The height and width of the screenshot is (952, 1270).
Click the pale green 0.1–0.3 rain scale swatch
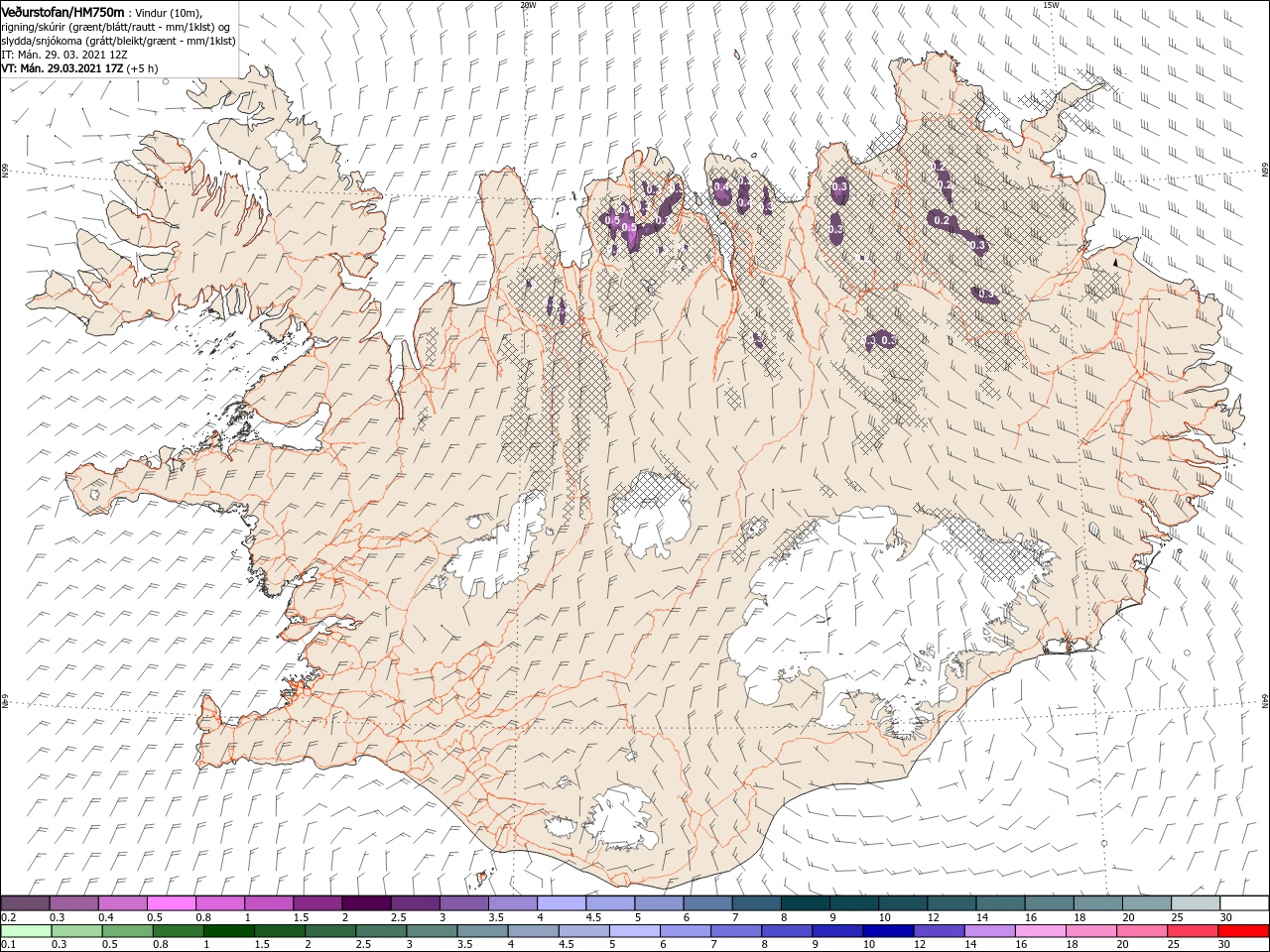click(26, 931)
